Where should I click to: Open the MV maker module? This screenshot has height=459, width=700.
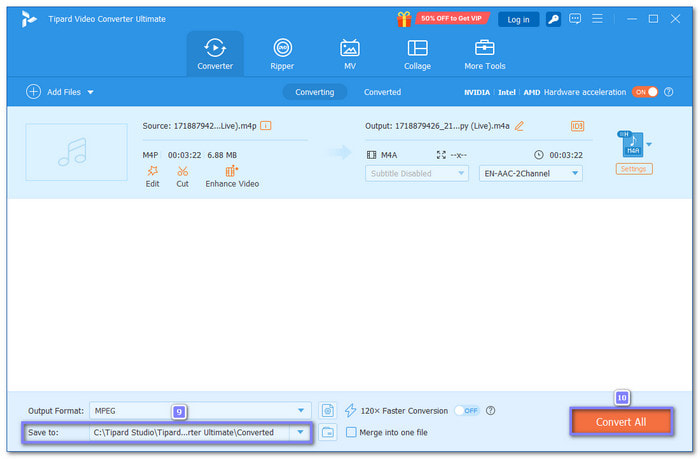350,54
